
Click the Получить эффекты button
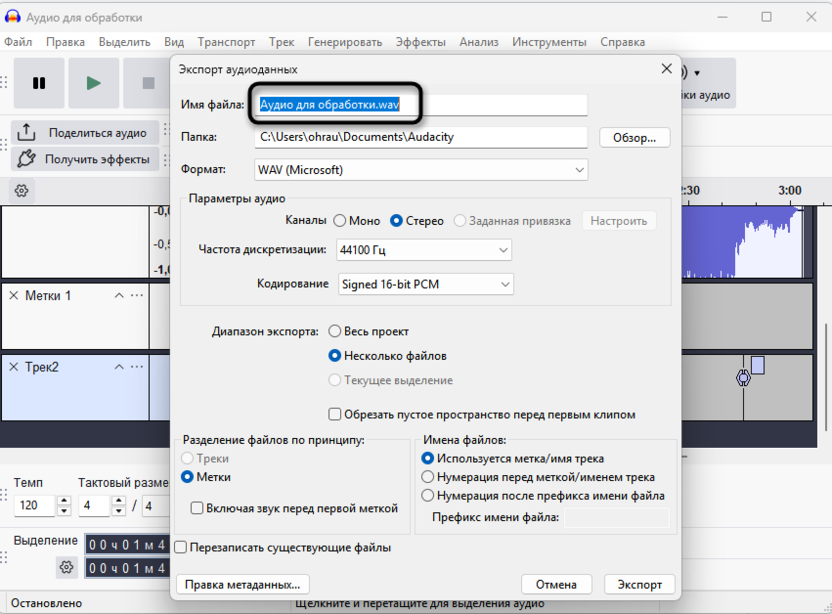click(x=85, y=159)
